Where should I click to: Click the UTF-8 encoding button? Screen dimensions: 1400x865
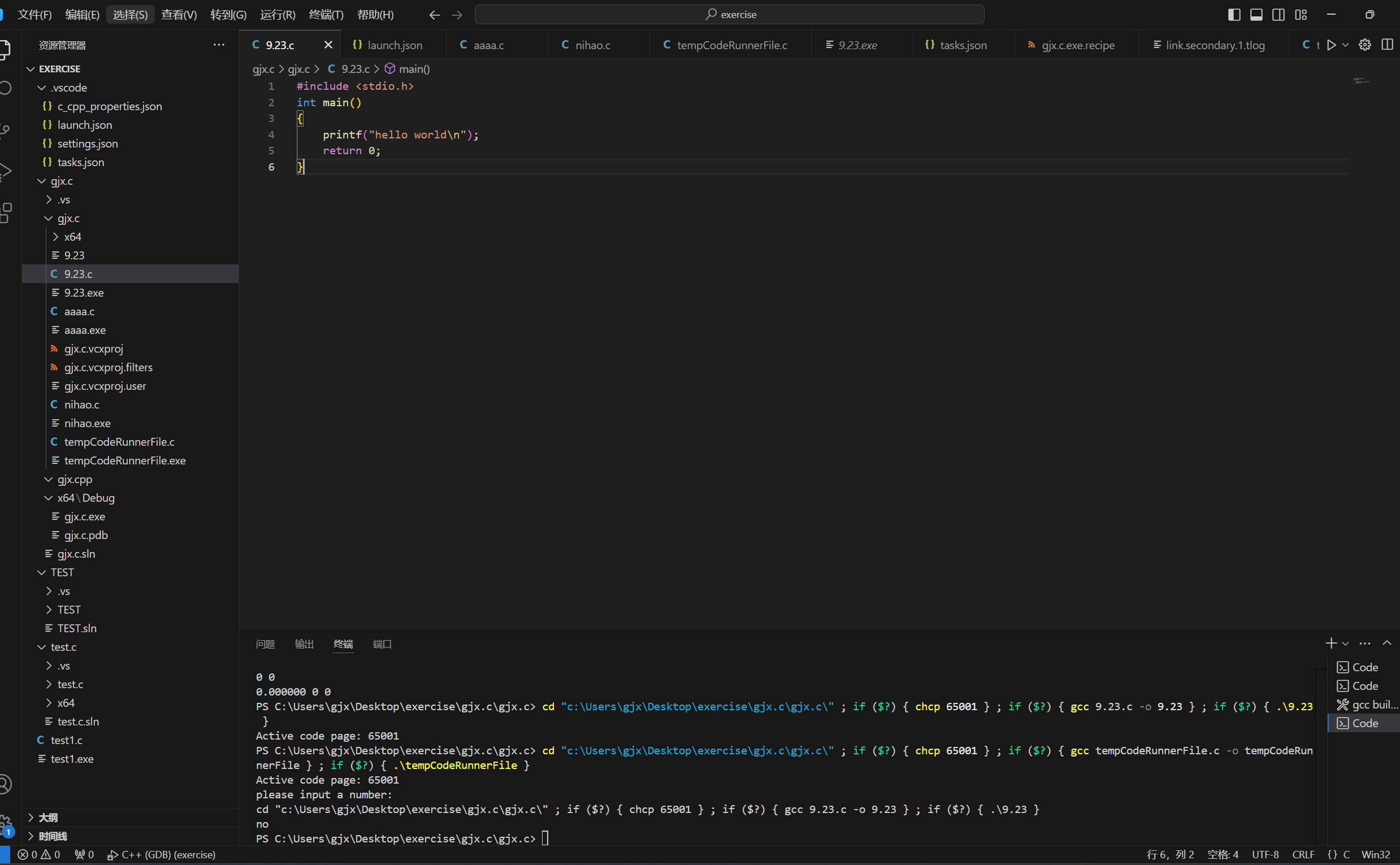tap(1265, 854)
